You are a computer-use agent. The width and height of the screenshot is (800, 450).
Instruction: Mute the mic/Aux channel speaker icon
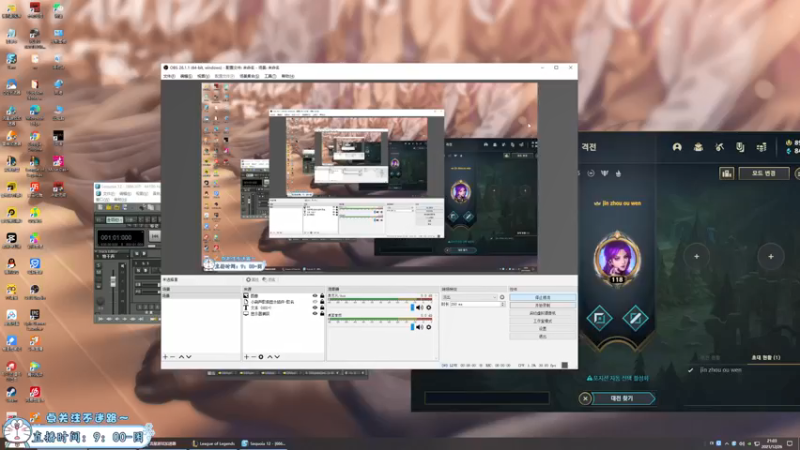click(419, 308)
